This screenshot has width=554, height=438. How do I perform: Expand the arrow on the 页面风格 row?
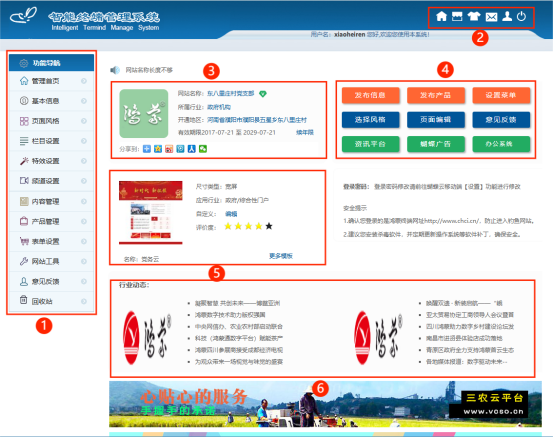[84, 121]
